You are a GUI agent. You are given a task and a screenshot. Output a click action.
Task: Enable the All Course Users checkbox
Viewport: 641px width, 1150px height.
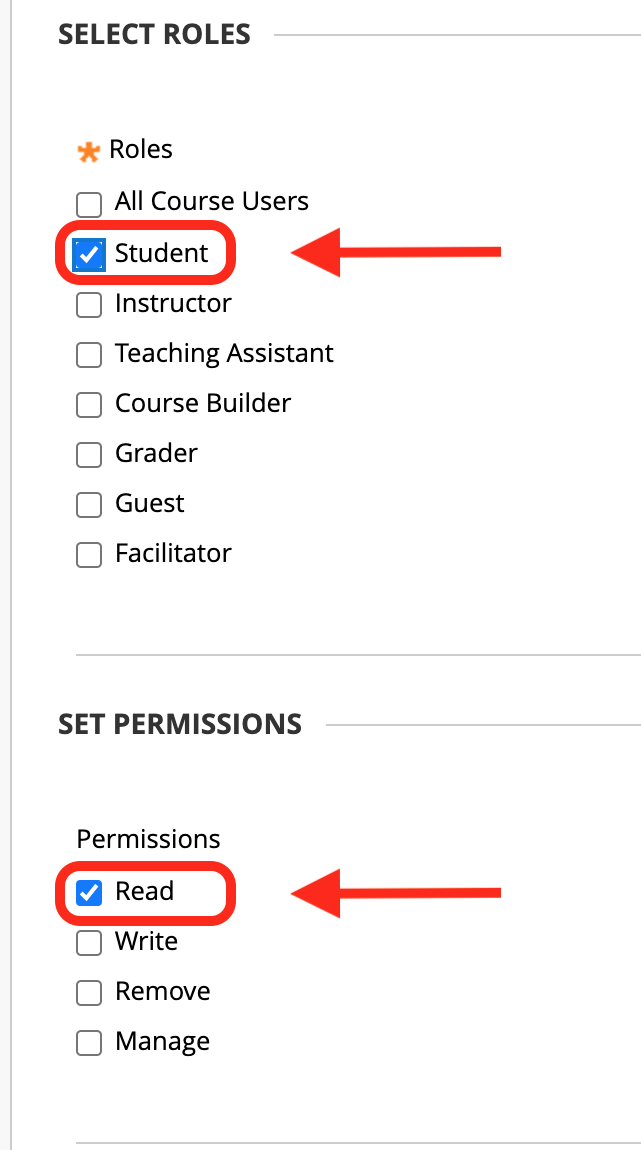[x=89, y=205]
